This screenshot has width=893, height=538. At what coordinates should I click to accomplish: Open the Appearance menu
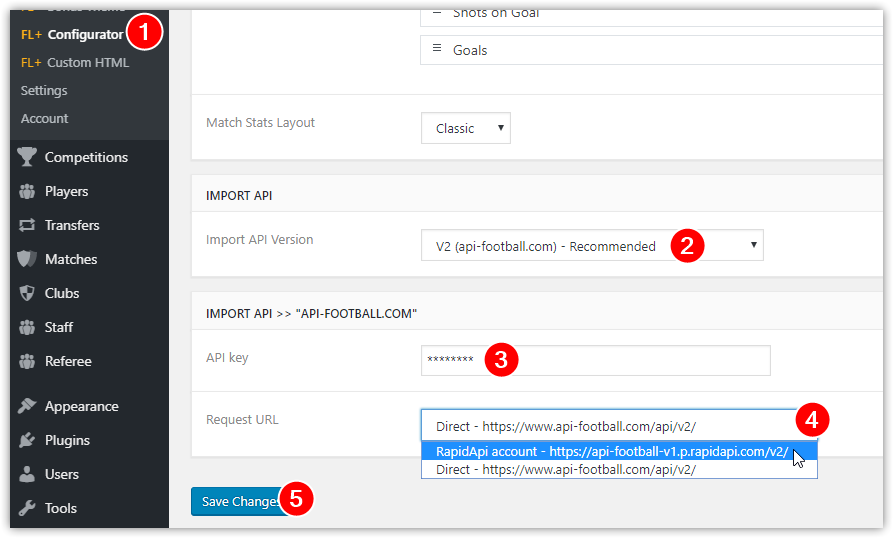[82, 406]
